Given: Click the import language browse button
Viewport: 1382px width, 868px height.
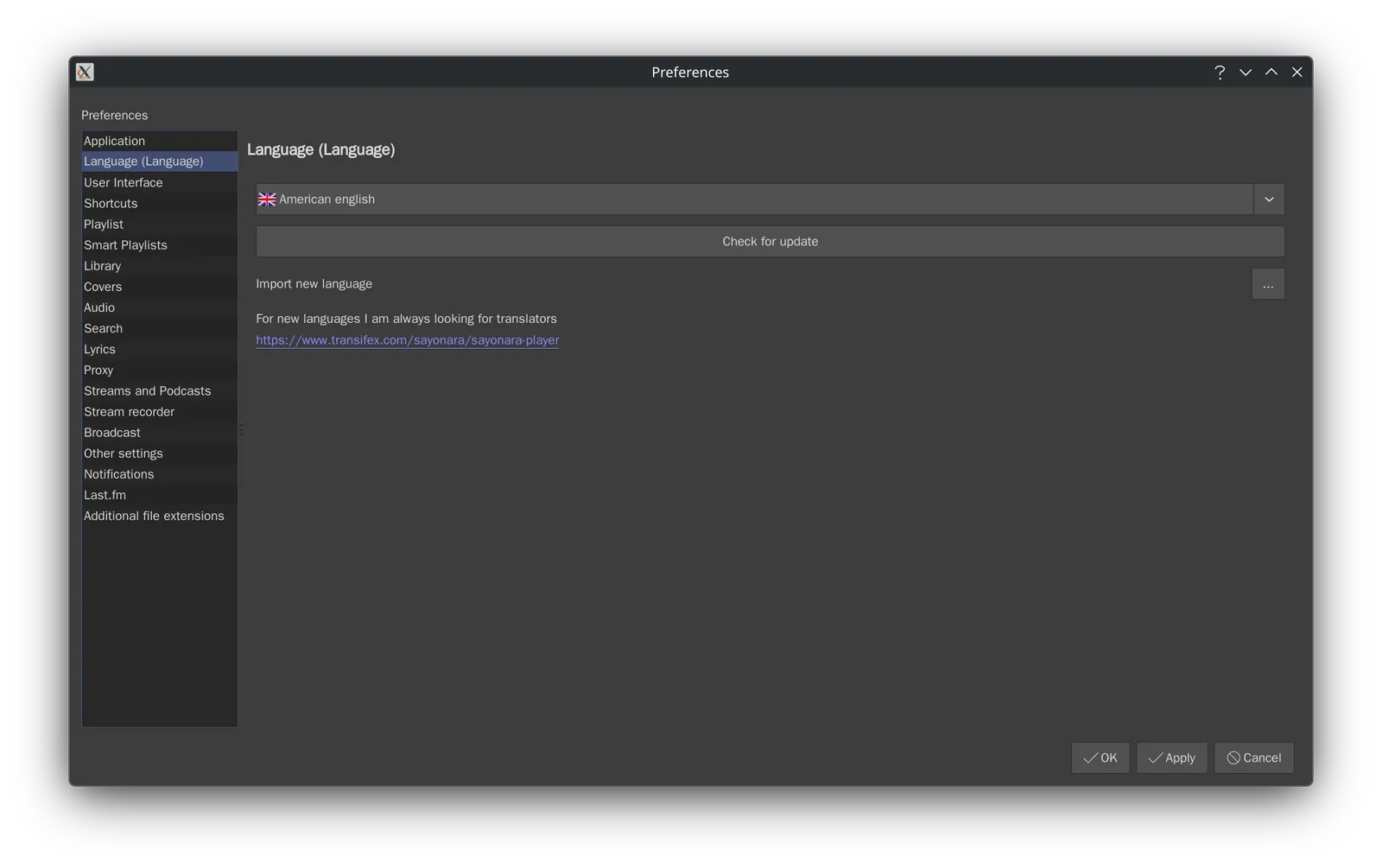Looking at the screenshot, I should [1268, 284].
